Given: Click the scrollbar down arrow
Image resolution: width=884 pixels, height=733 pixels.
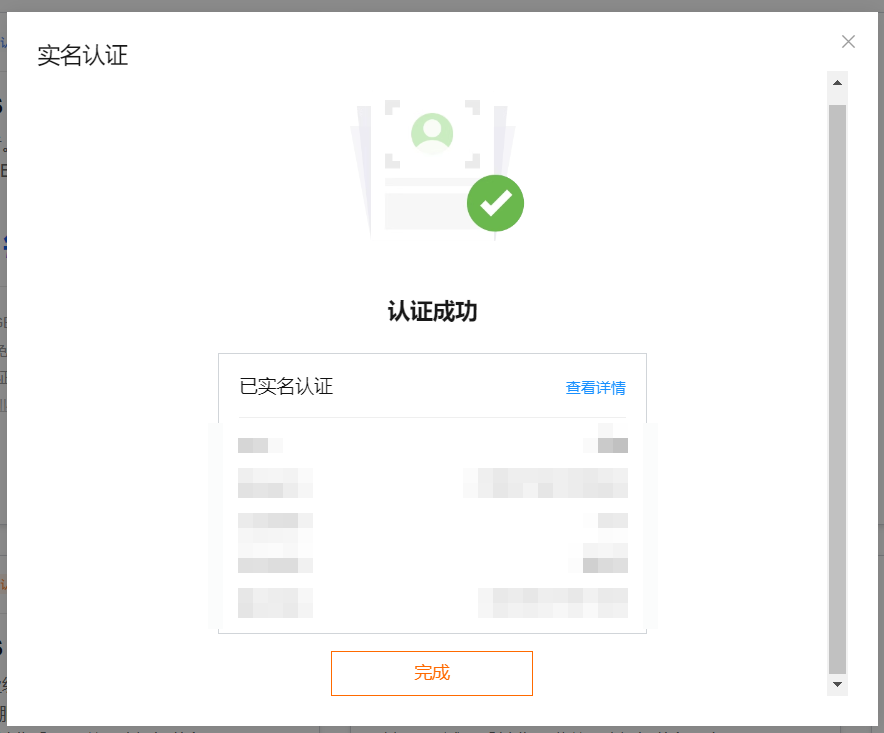Looking at the screenshot, I should [837, 685].
